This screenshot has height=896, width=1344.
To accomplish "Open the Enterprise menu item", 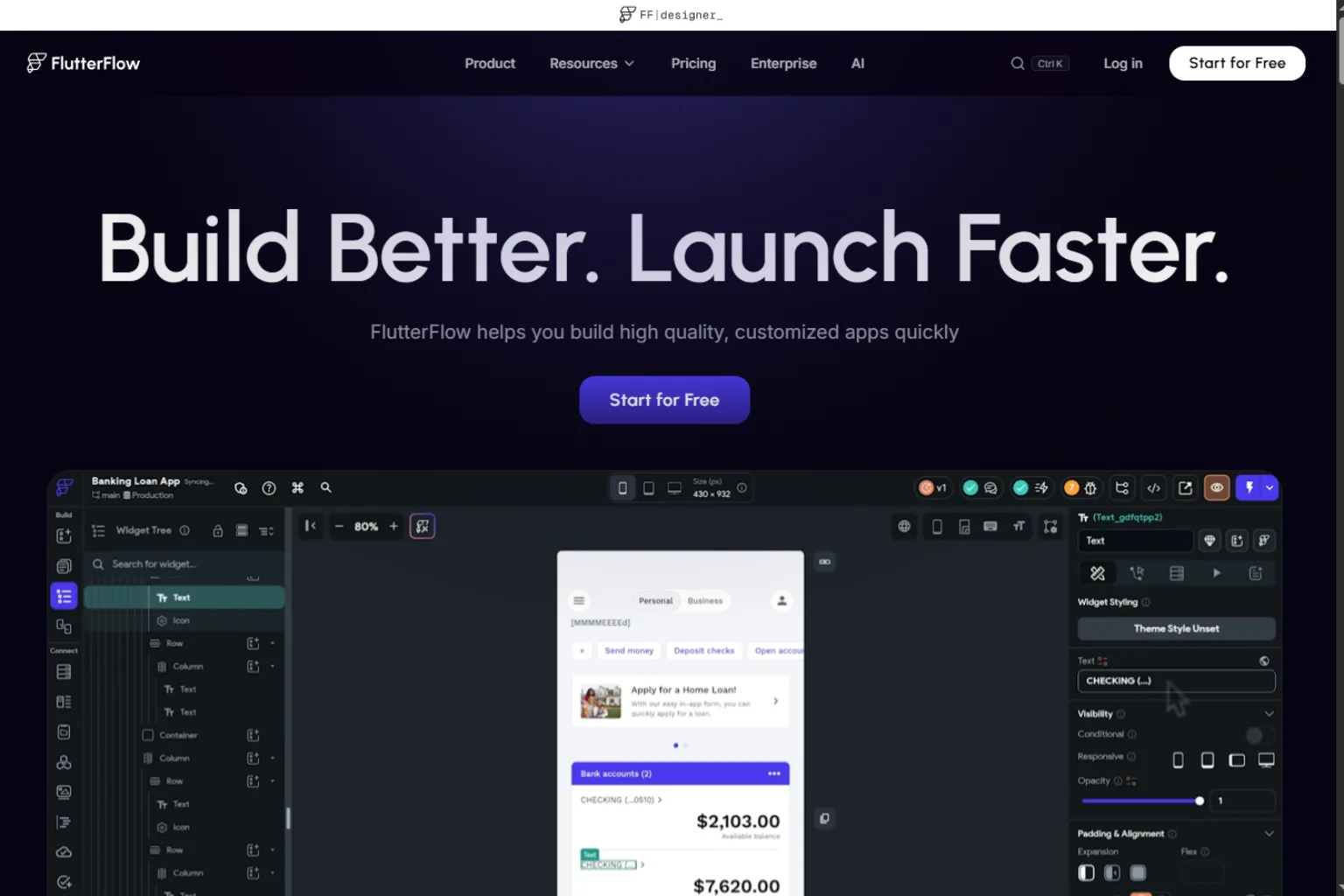I will 783,63.
